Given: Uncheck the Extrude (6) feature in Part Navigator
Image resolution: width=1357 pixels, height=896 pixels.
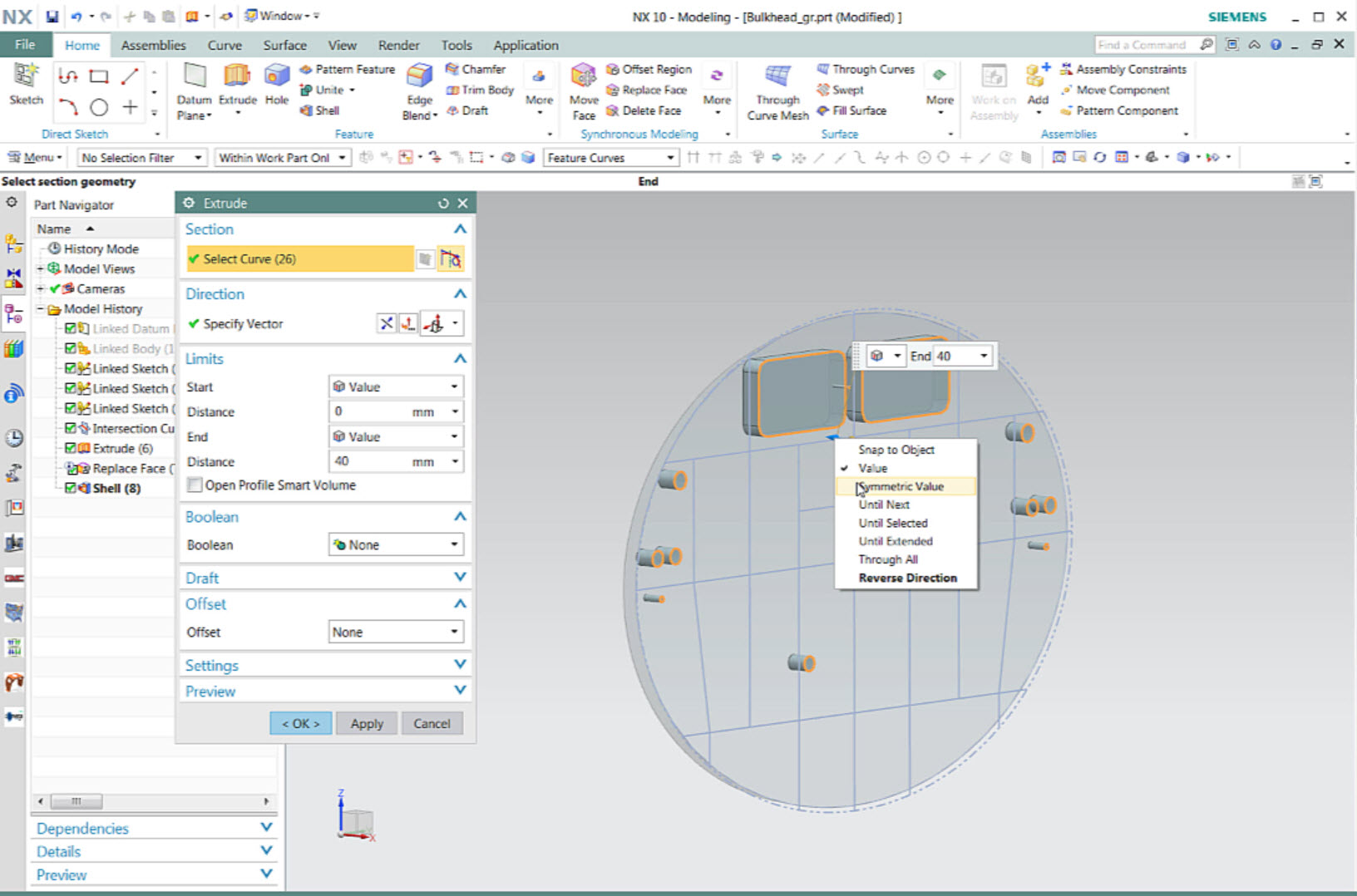Looking at the screenshot, I should (71, 448).
